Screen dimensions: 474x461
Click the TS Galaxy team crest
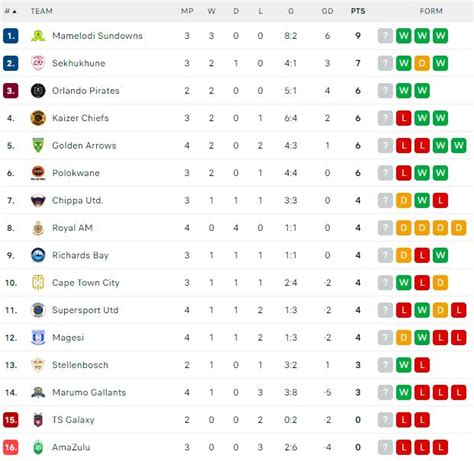tap(38, 420)
